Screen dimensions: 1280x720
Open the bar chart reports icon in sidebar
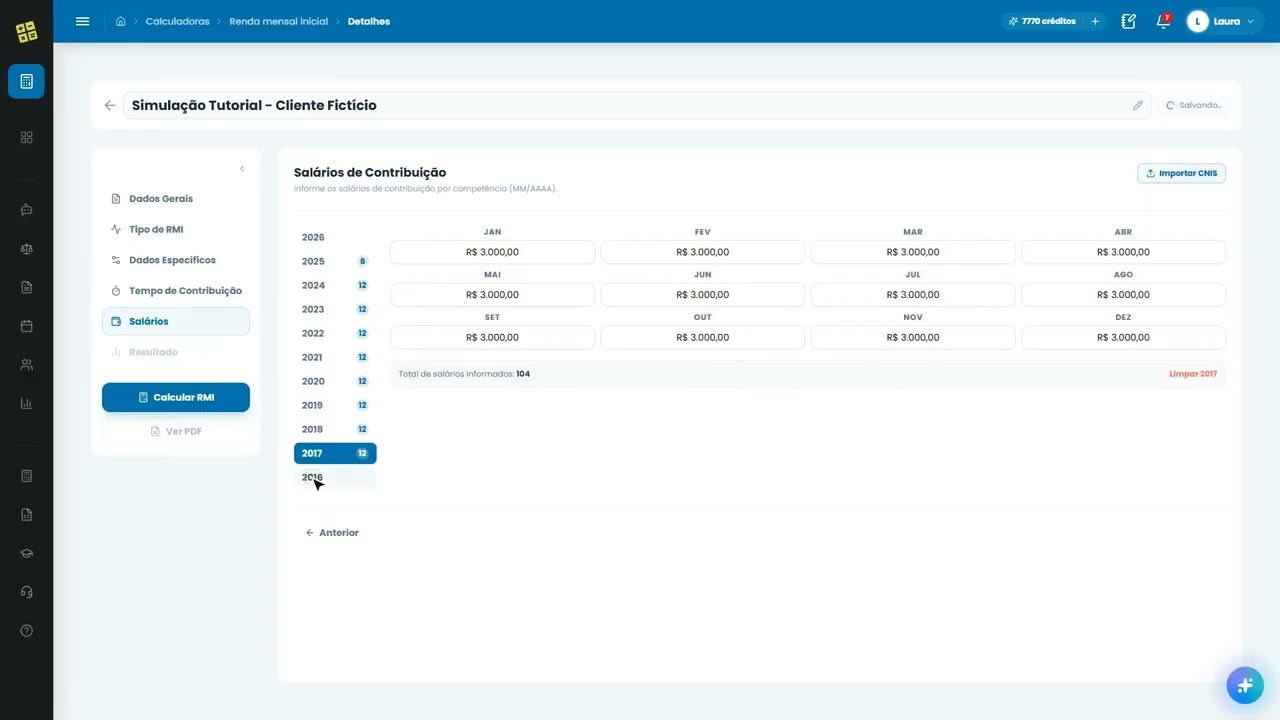pyautogui.click(x=27, y=404)
